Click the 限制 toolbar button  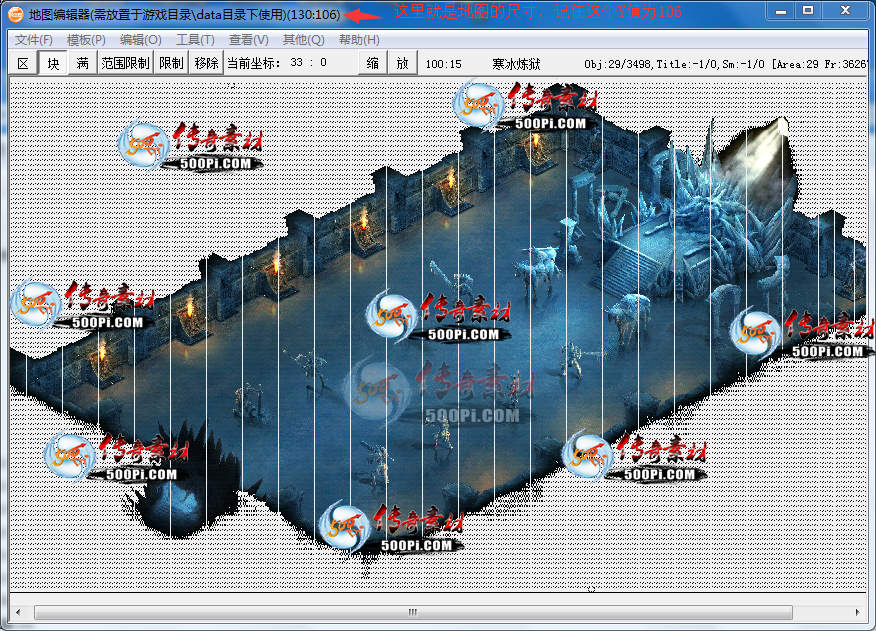tap(171, 63)
